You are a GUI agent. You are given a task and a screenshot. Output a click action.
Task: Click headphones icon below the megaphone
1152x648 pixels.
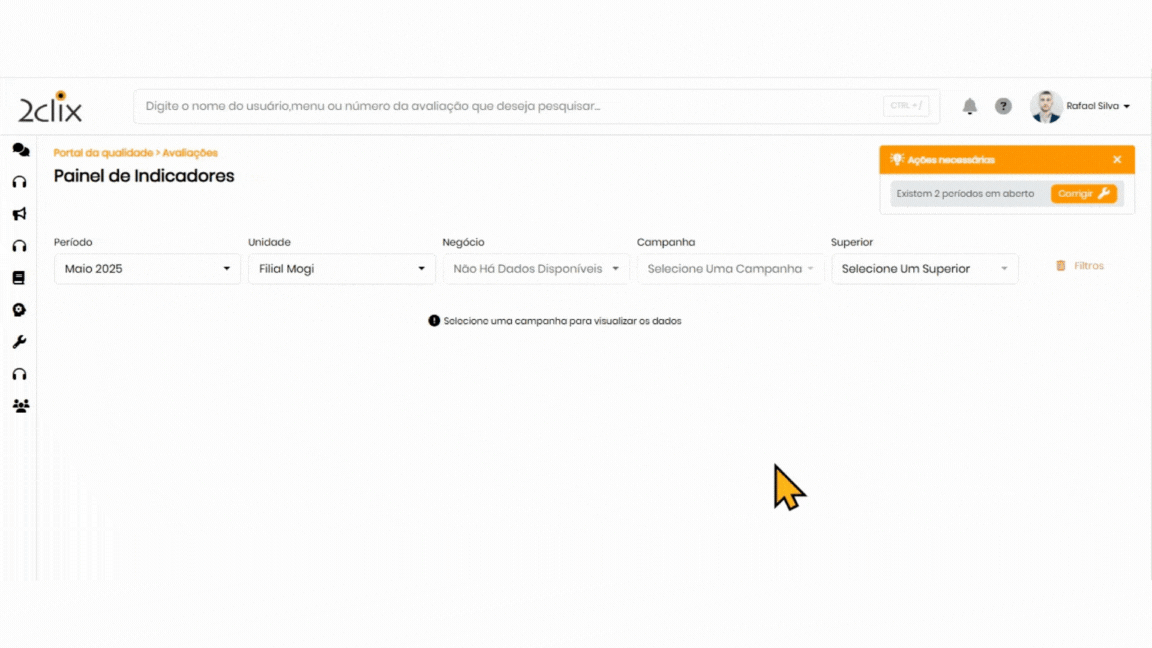[19, 246]
